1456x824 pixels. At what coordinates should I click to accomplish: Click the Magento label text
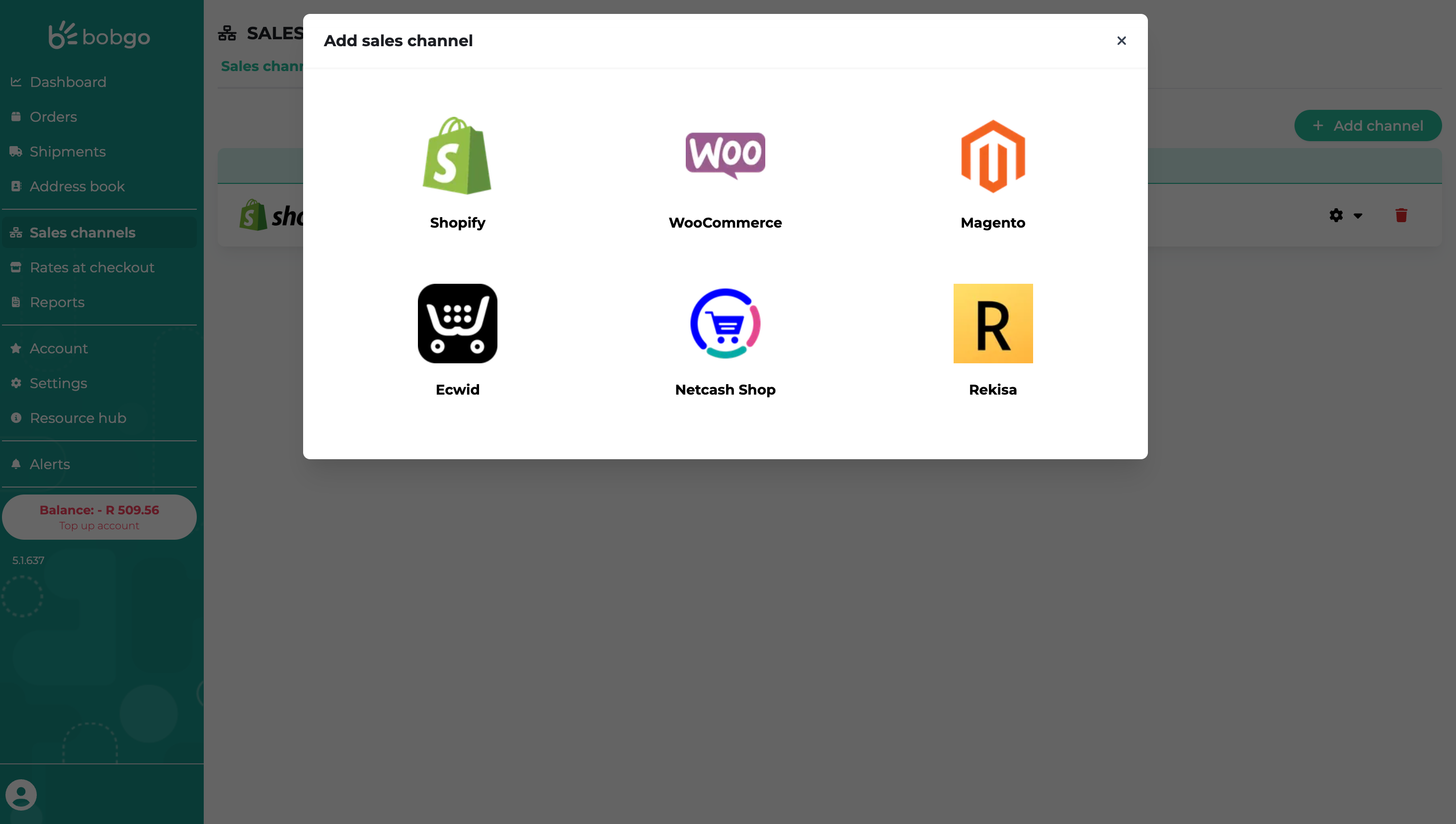(992, 223)
